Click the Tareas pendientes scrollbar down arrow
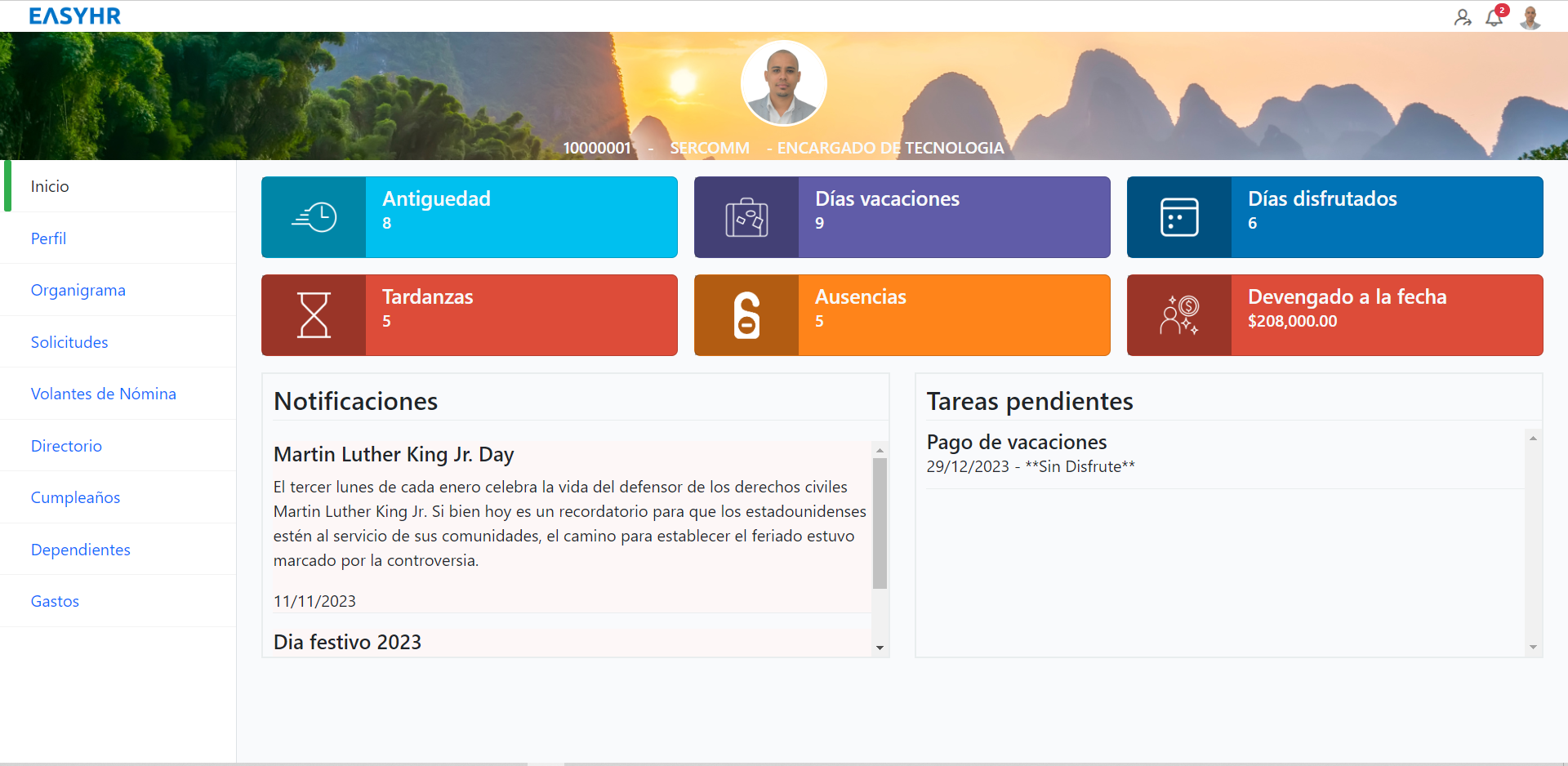This screenshot has height=766, width=1568. [1533, 647]
